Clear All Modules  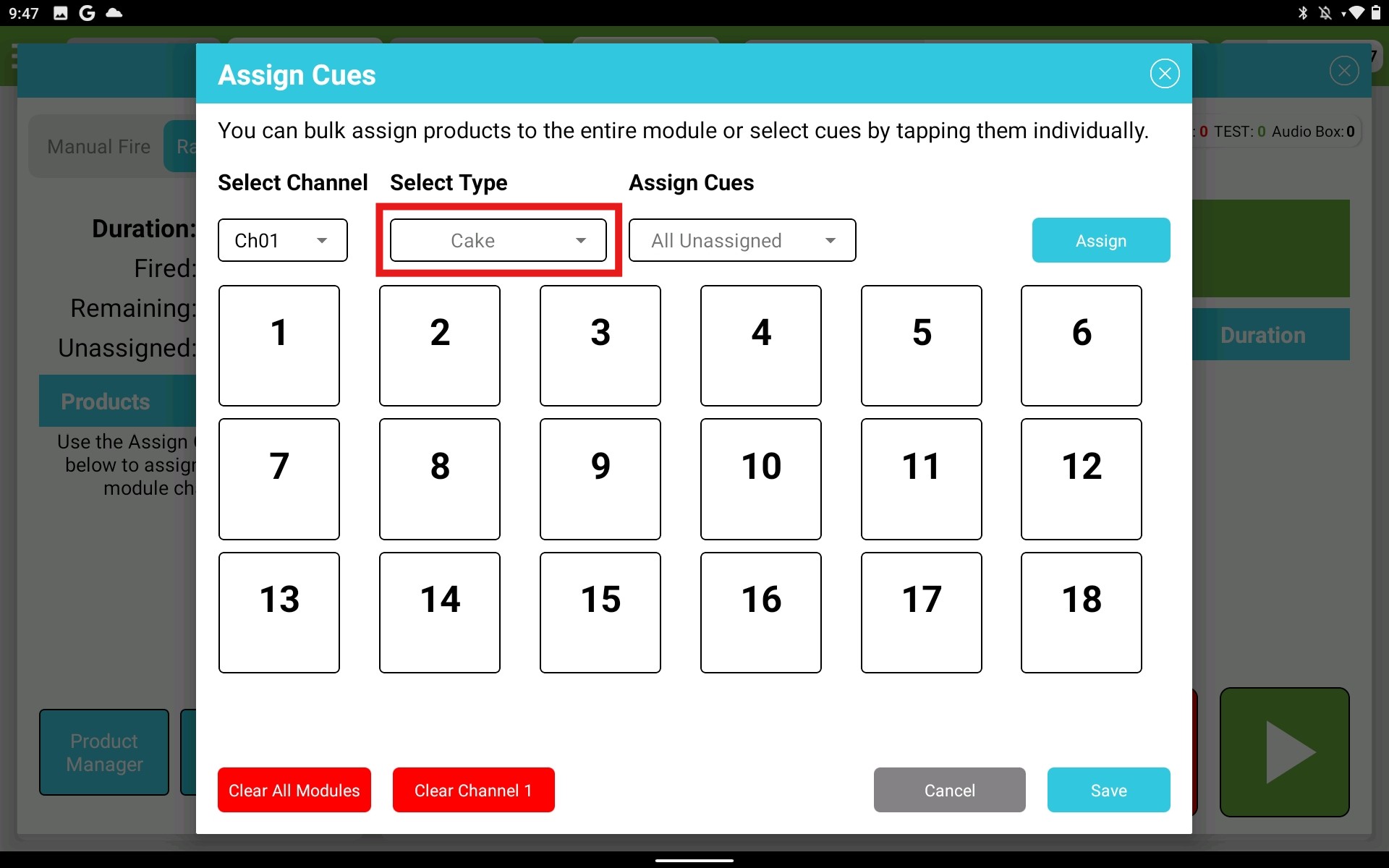click(294, 790)
